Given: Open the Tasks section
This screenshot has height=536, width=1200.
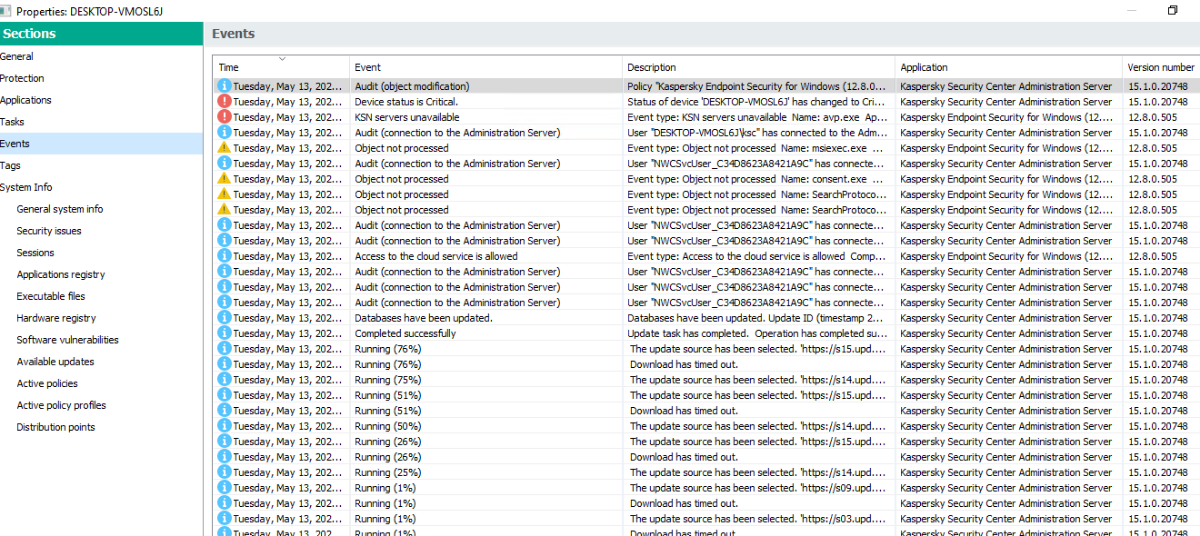Looking at the screenshot, I should click(x=12, y=122).
